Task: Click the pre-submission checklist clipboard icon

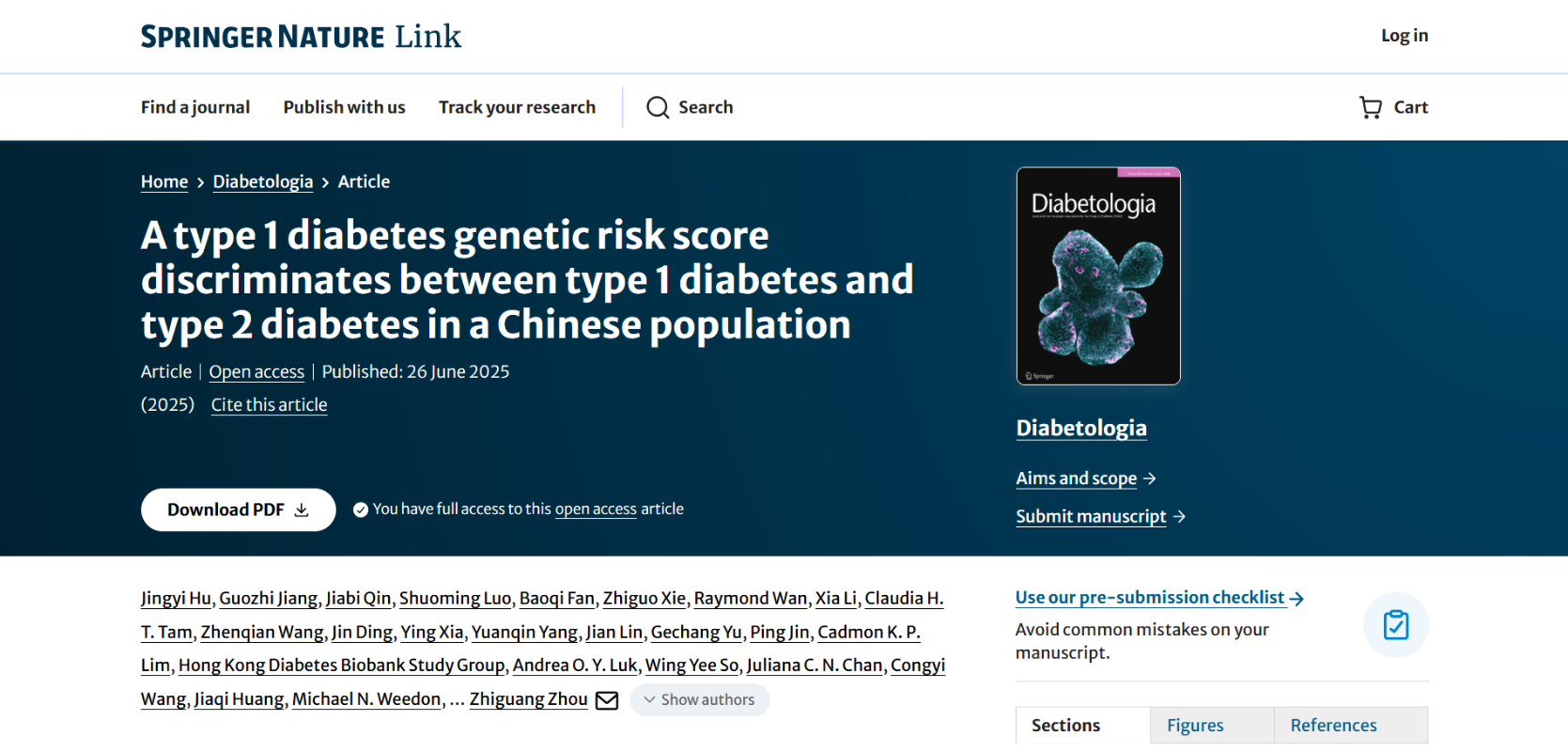Action: click(1395, 625)
